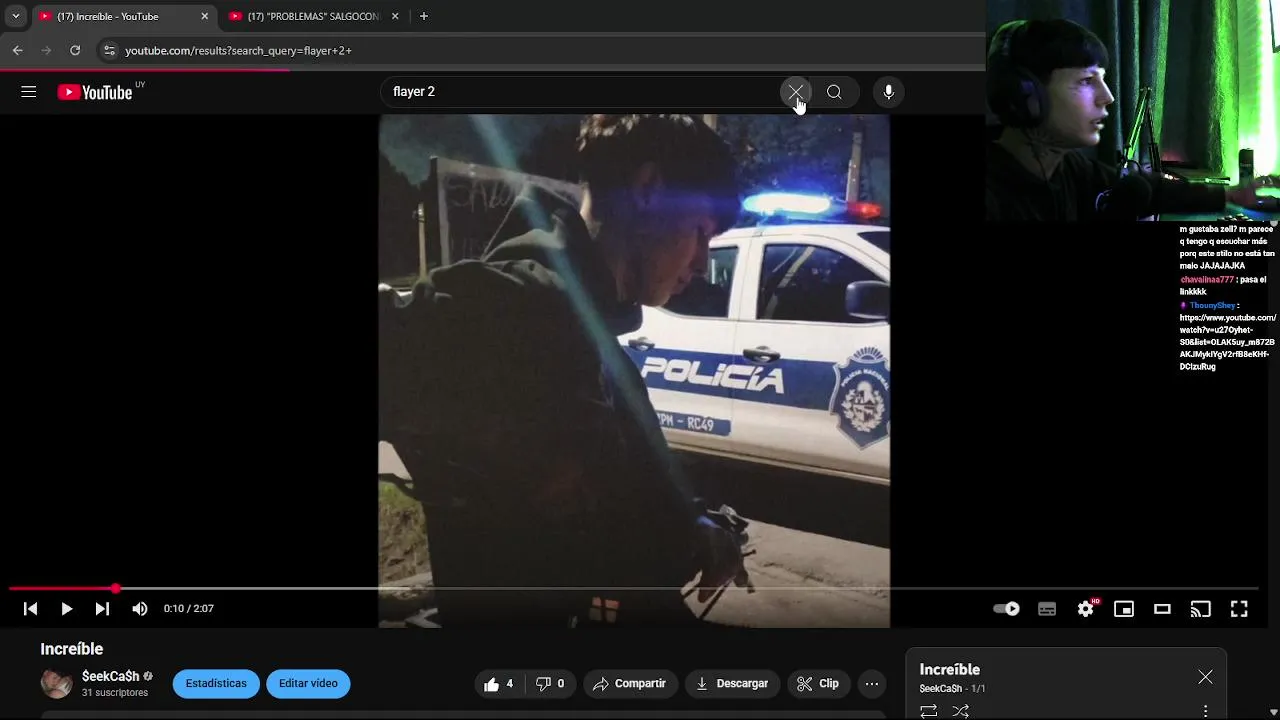This screenshot has width=1280, height=720.
Task: Go back in browser history
Action: (x=17, y=50)
